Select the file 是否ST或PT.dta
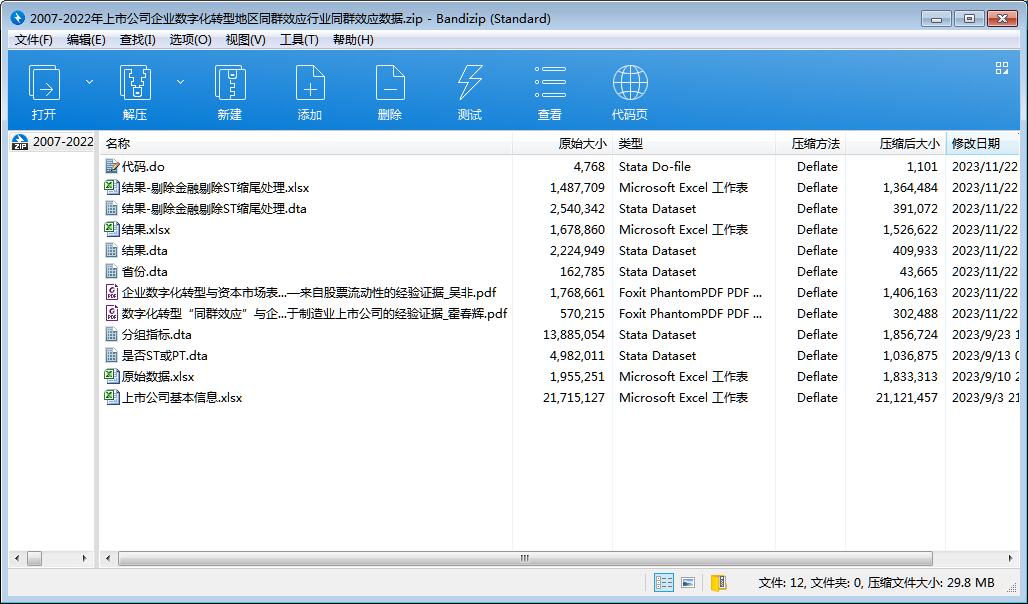Viewport: 1028px width, 604px height. [165, 355]
